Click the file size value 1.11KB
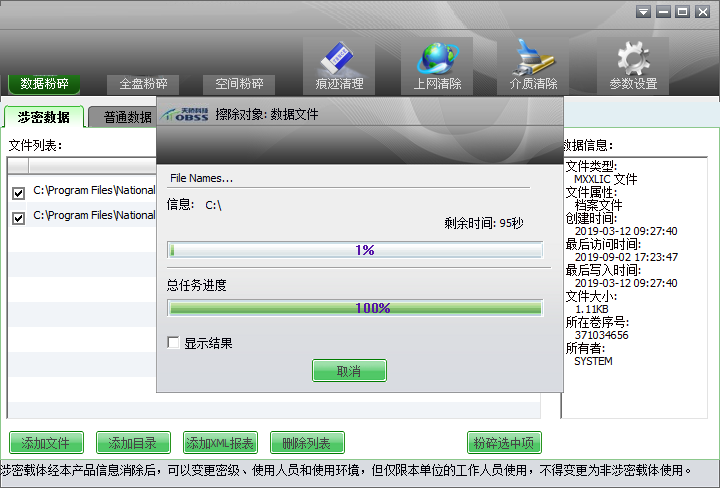Screen dimensions: 720x488 [x=592, y=309]
